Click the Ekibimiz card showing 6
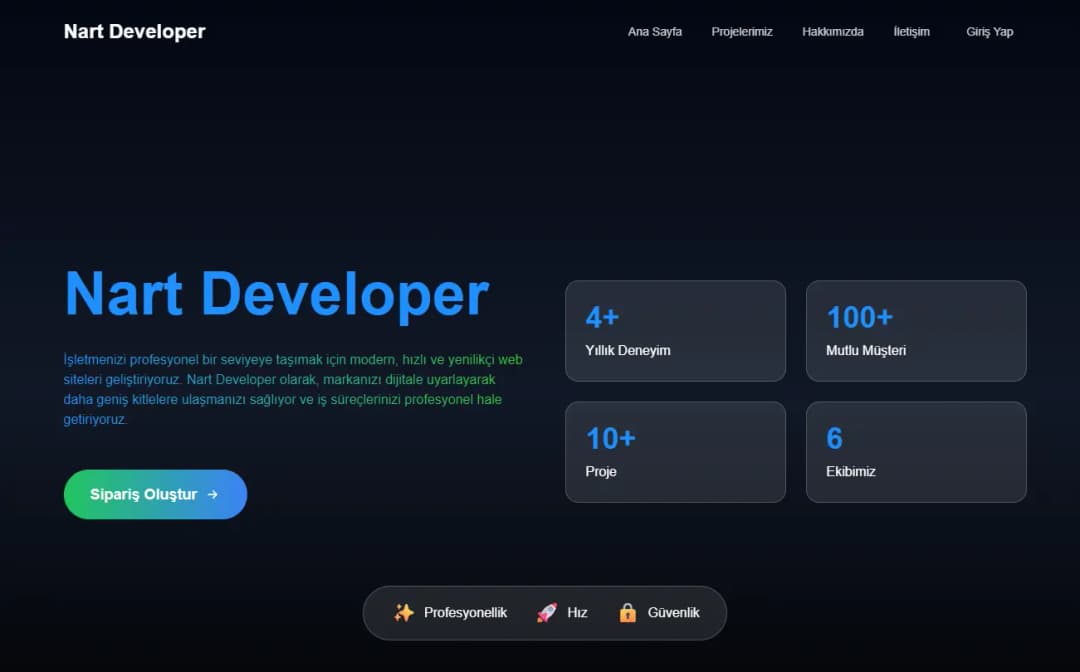 916,451
